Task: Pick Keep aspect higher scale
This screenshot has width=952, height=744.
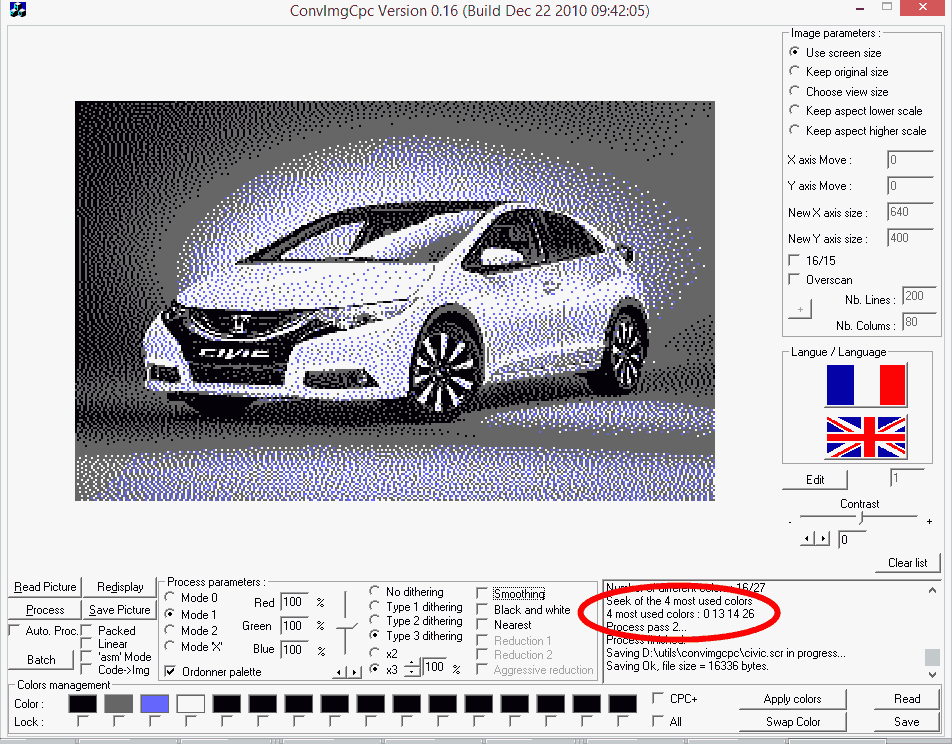Action: pos(794,130)
